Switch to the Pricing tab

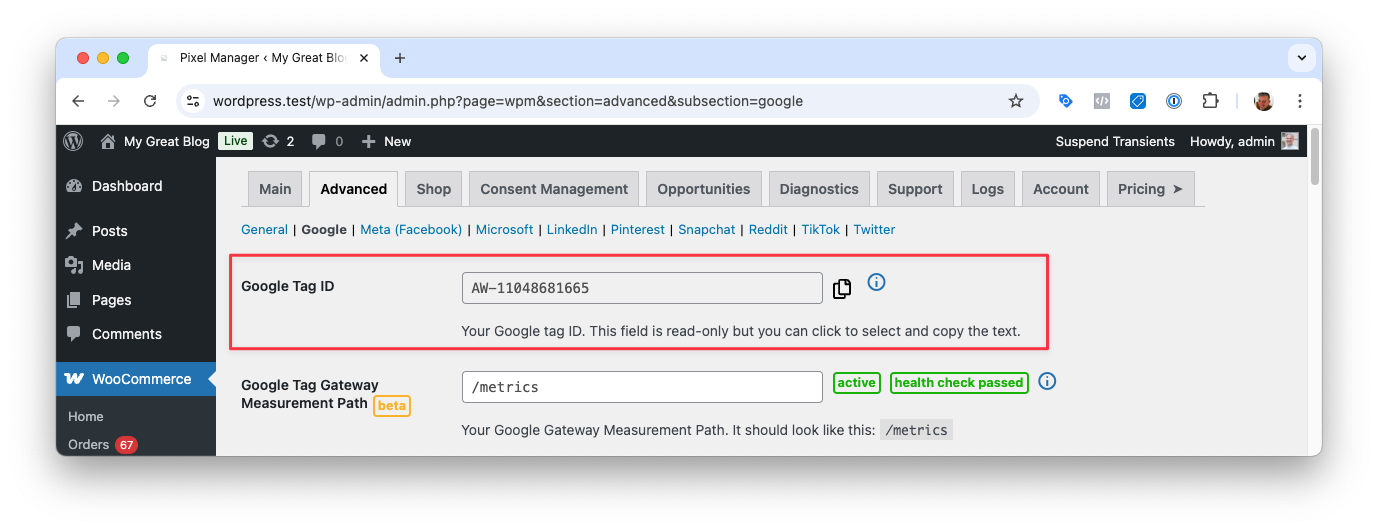1150,189
